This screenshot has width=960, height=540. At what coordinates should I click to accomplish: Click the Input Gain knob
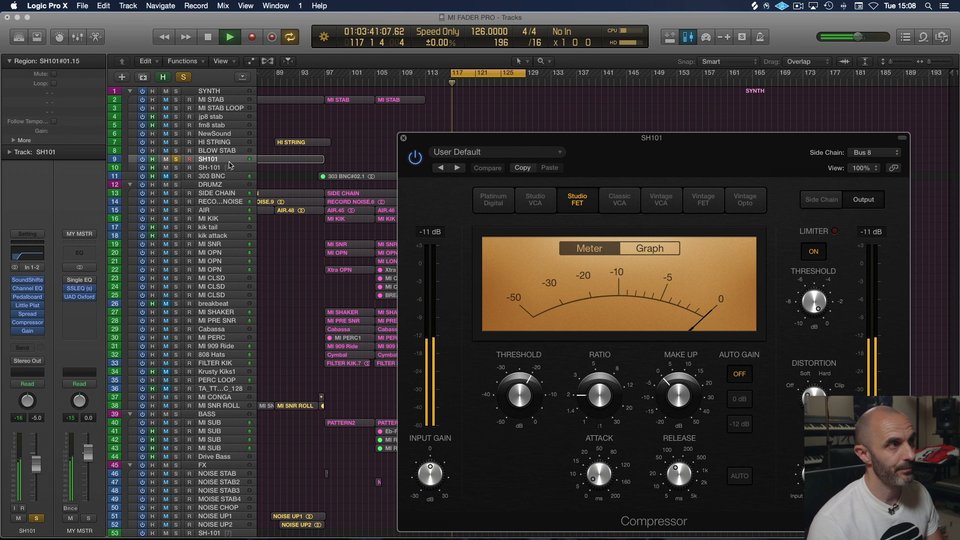[x=430, y=474]
